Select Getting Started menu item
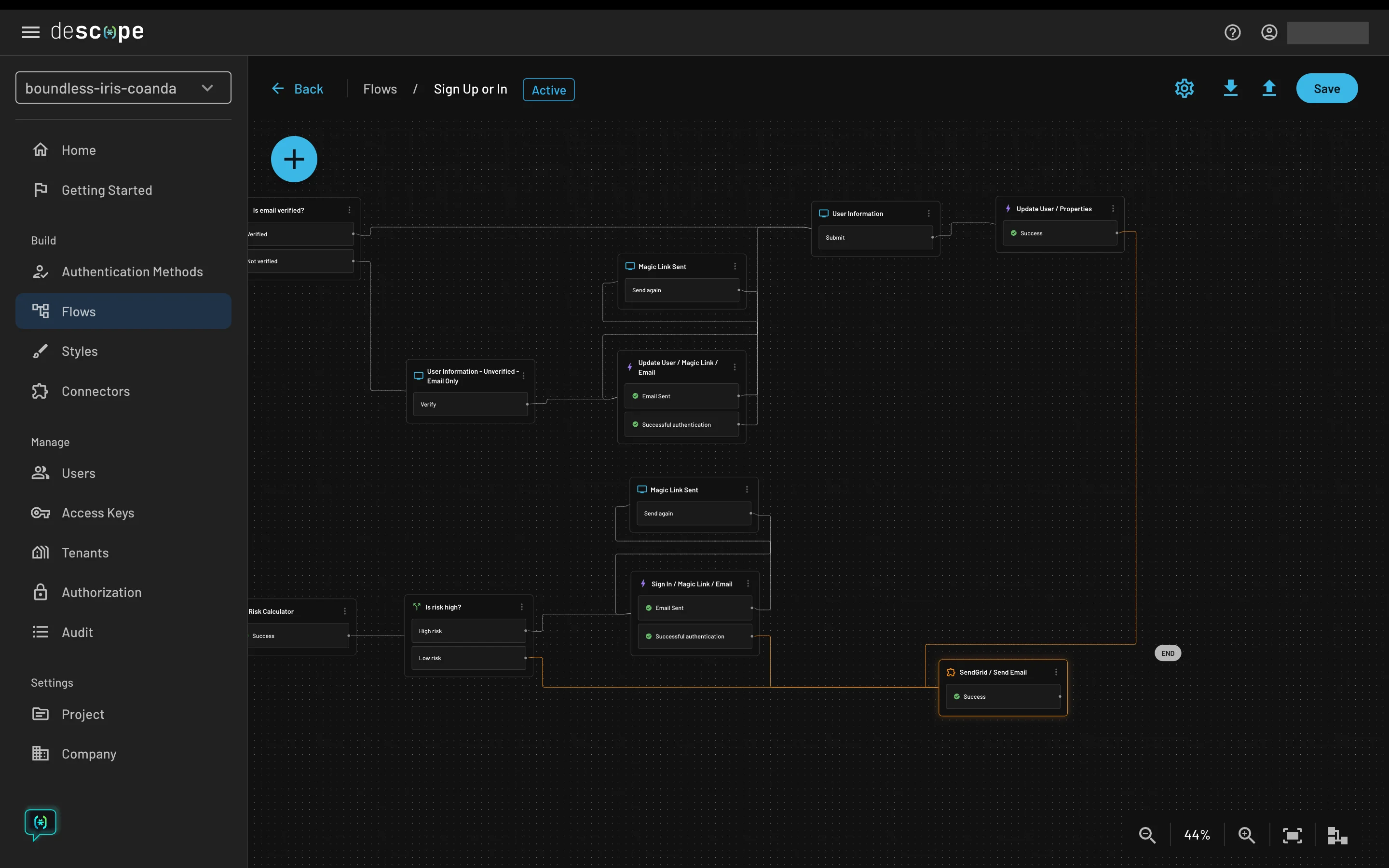1389x868 pixels. [x=107, y=190]
